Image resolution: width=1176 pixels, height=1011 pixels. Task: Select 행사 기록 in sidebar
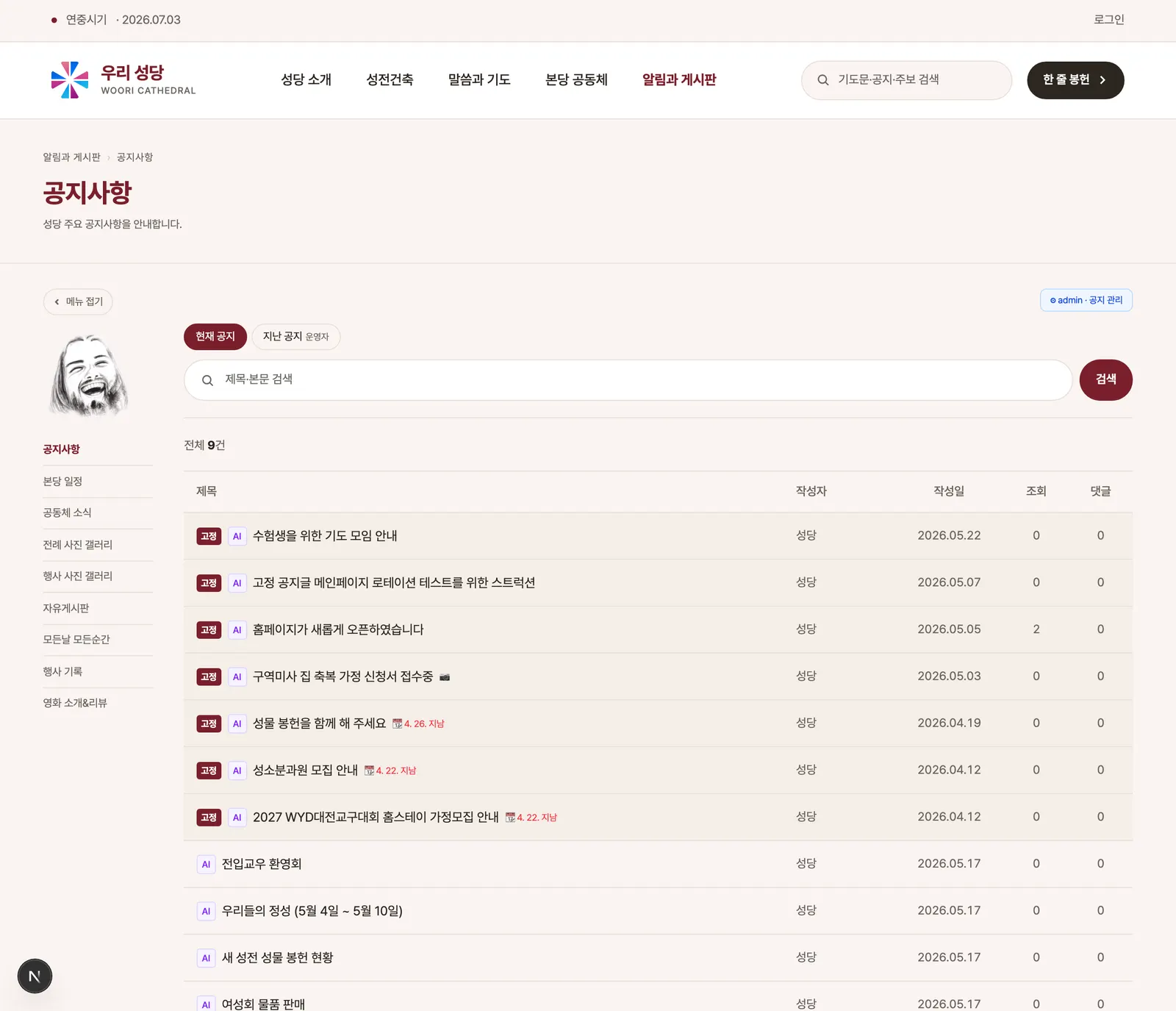(x=62, y=671)
